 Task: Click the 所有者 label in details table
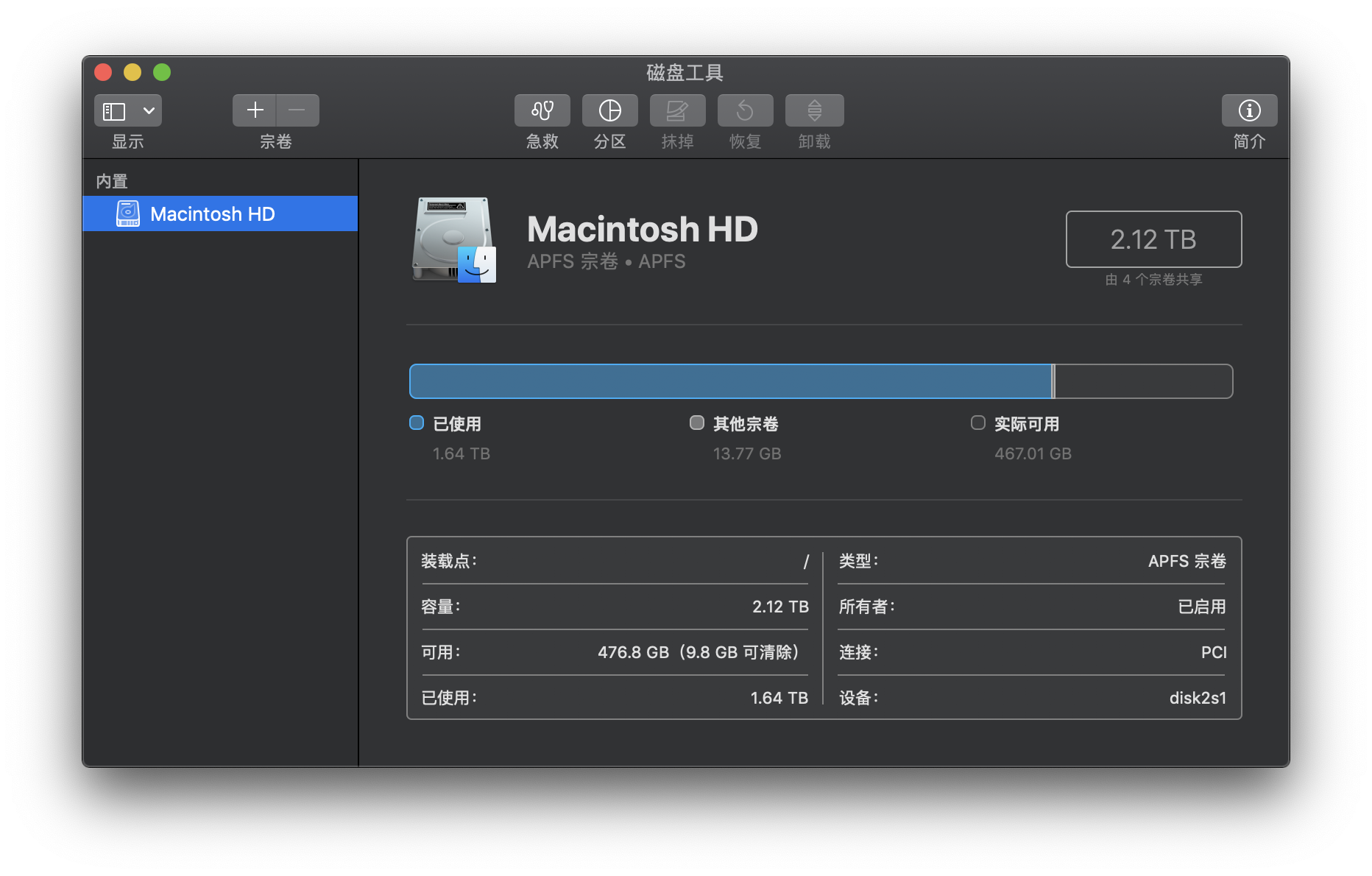coord(867,607)
